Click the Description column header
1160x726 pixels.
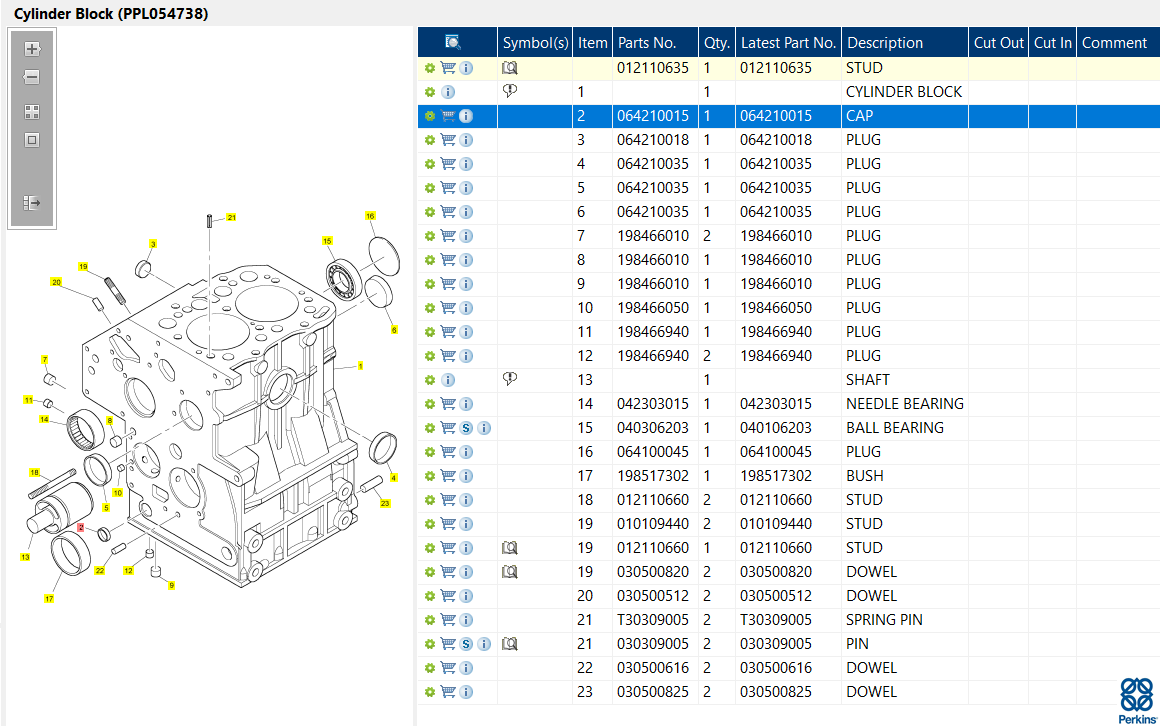(884, 42)
